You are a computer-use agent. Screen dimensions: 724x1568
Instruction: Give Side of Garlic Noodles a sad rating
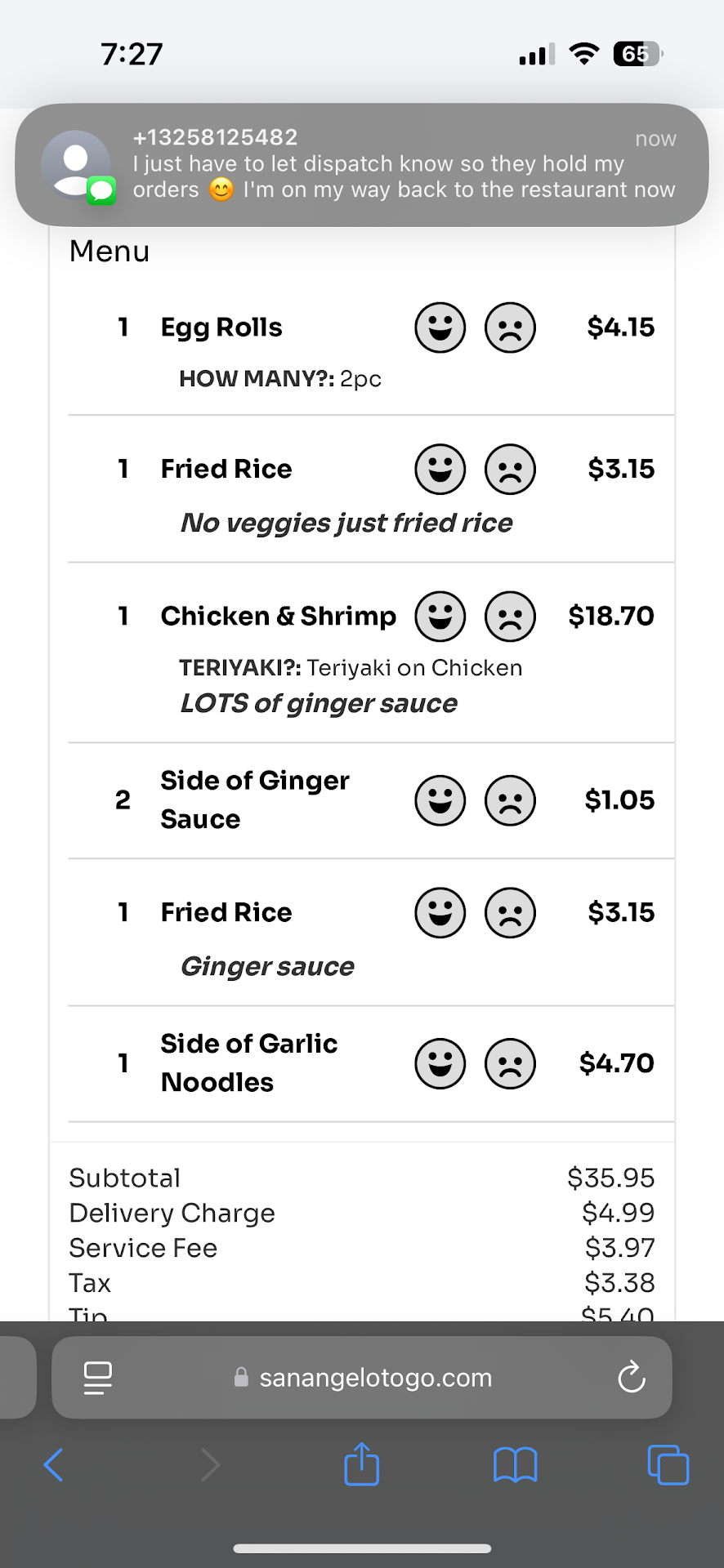tap(510, 1063)
